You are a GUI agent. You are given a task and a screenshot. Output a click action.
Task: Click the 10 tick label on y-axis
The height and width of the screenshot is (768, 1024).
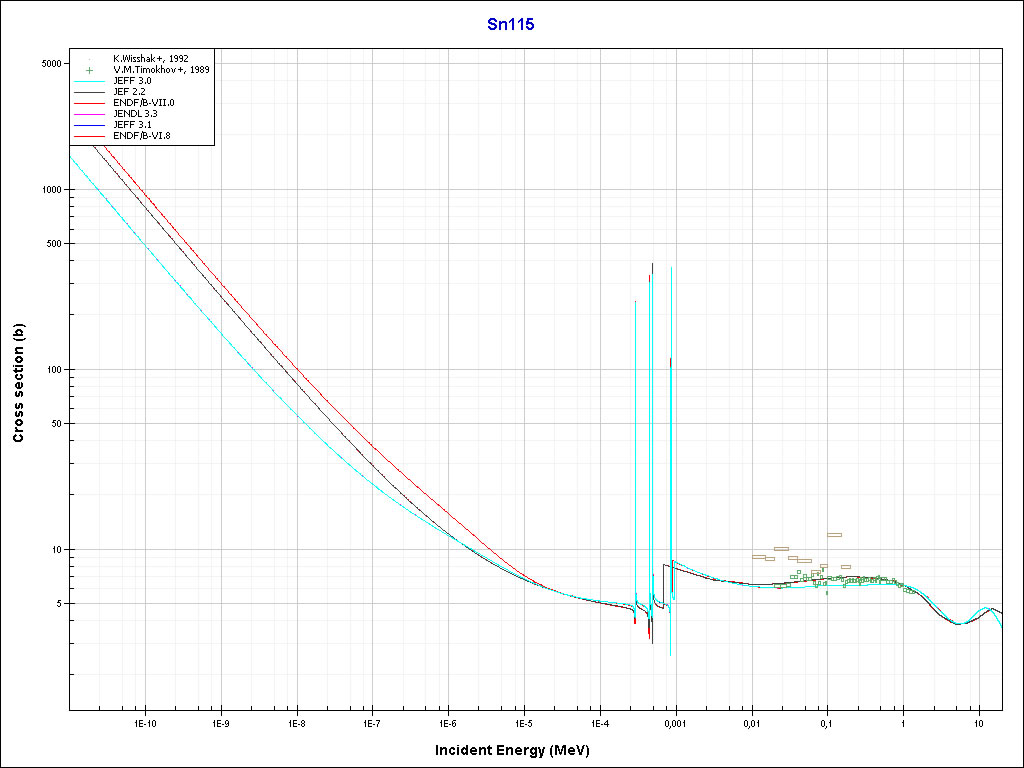58,550
